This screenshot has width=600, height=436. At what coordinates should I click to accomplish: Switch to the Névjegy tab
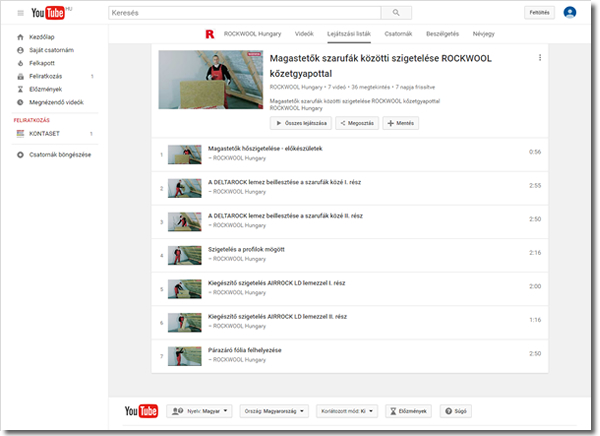point(484,34)
